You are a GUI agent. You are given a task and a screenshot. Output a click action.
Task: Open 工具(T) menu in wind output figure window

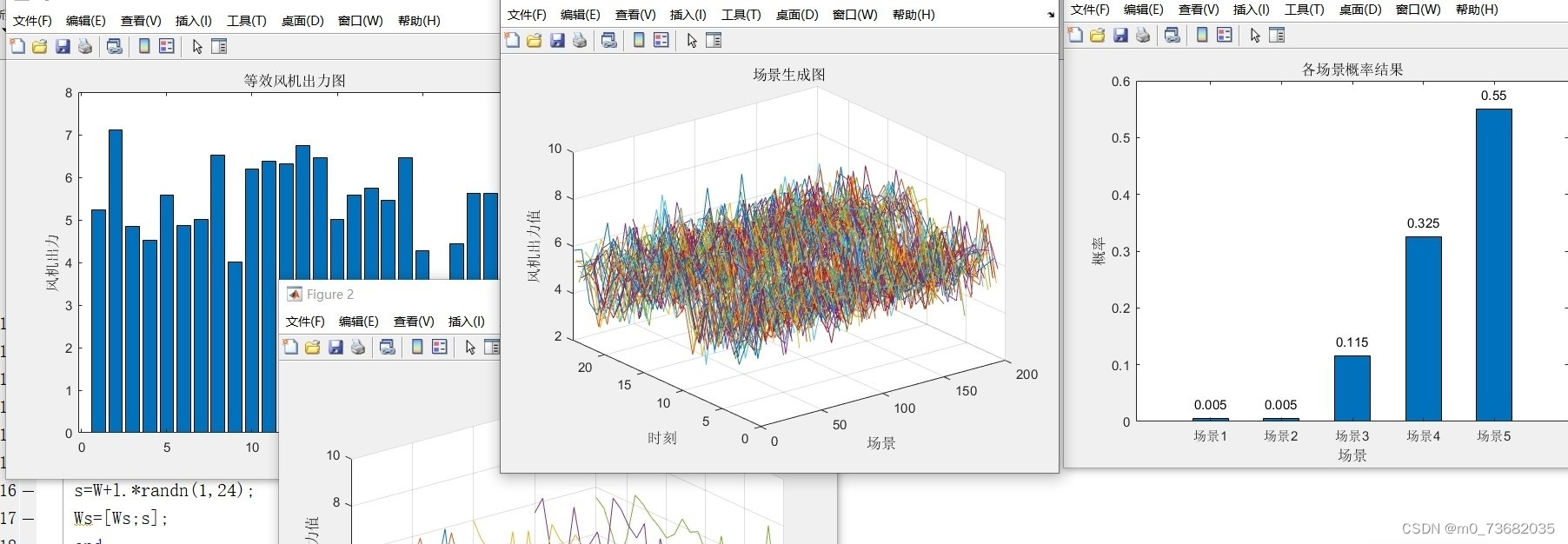[x=247, y=21]
